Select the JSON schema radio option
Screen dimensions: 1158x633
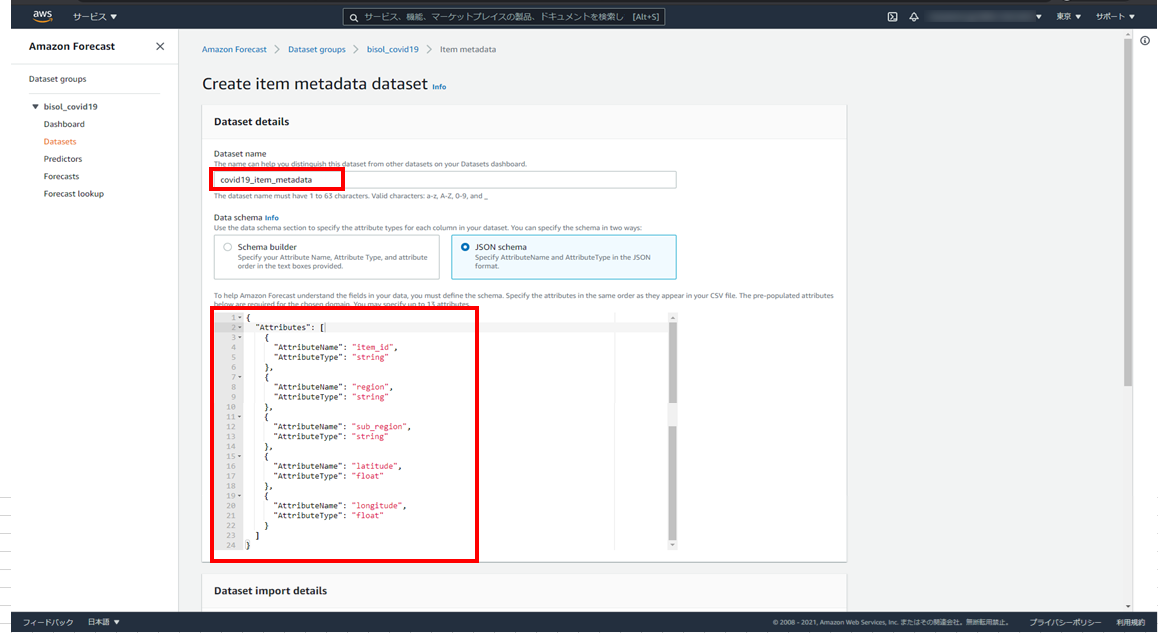pyautogui.click(x=465, y=247)
